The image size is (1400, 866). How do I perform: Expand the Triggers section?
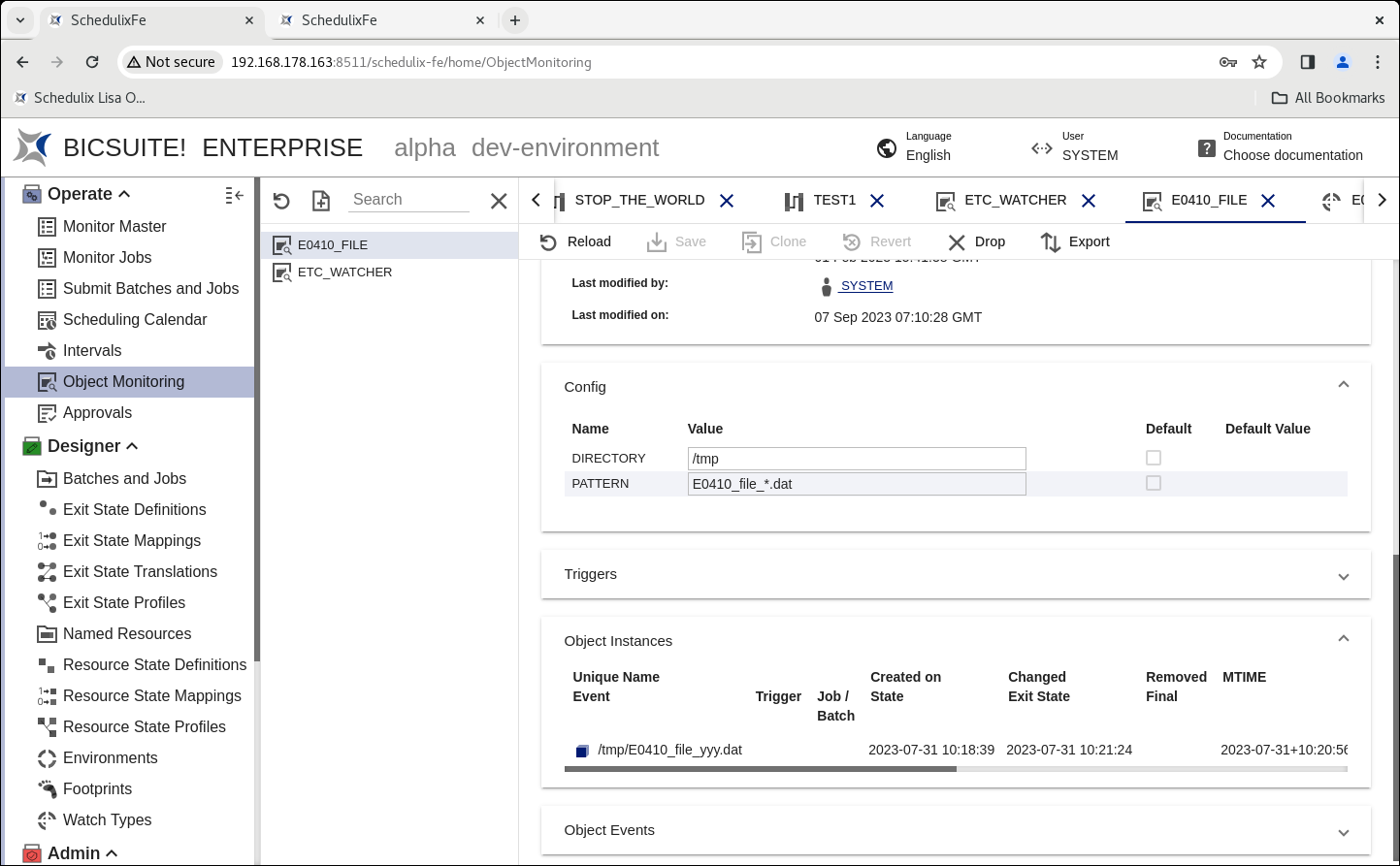tap(1344, 575)
